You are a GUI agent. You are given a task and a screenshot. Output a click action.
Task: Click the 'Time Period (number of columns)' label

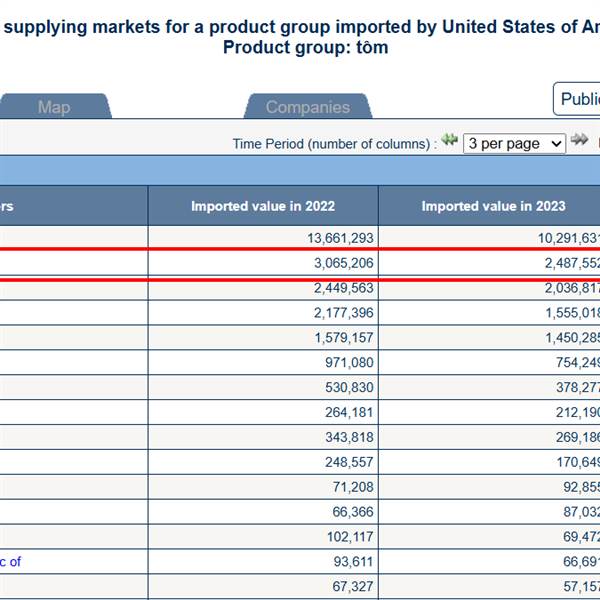click(334, 144)
